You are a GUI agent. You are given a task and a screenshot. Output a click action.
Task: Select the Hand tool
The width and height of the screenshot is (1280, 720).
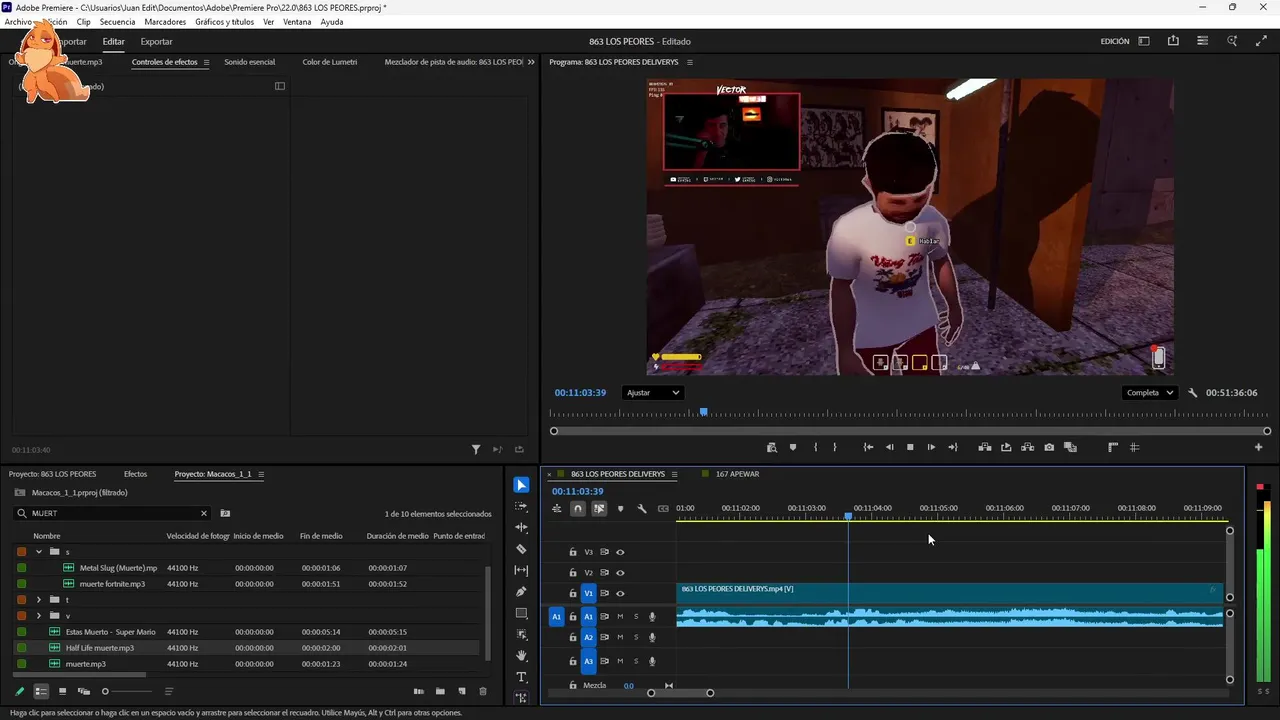coord(521,656)
